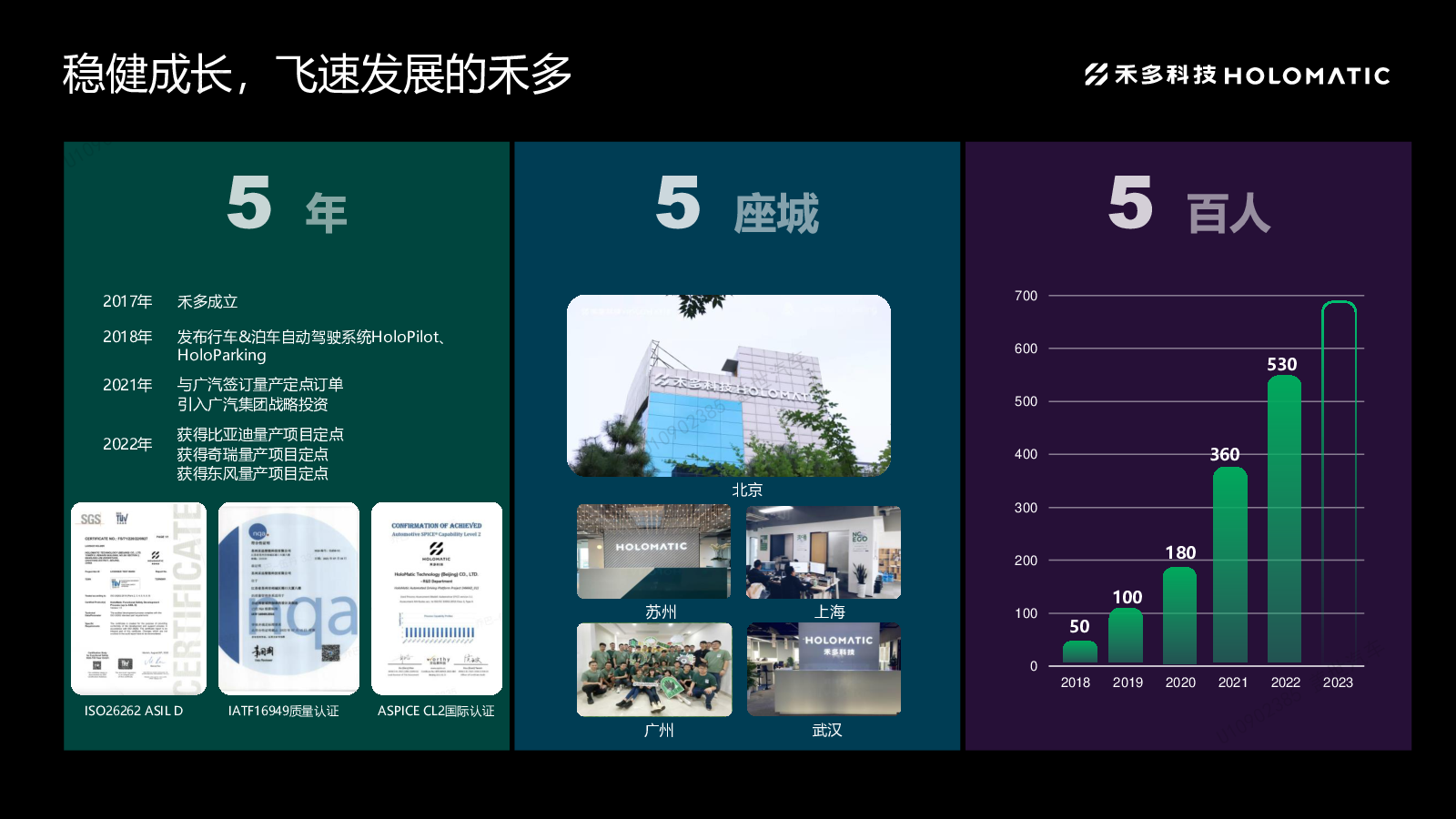Click the outlined 2023 bar in the chart
1456x819 pixels.
point(1339,482)
